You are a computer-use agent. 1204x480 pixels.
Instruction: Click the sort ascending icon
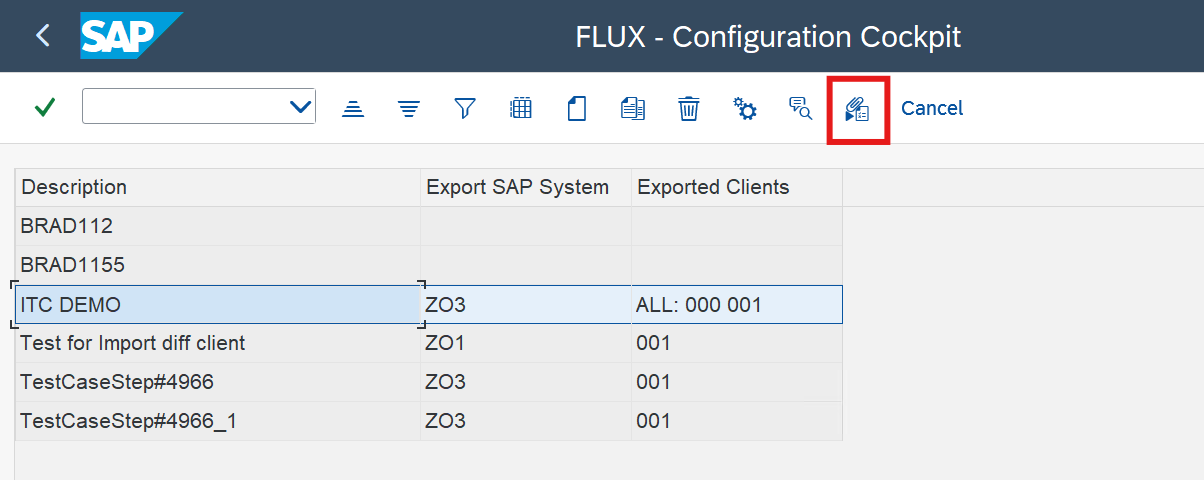tap(352, 108)
